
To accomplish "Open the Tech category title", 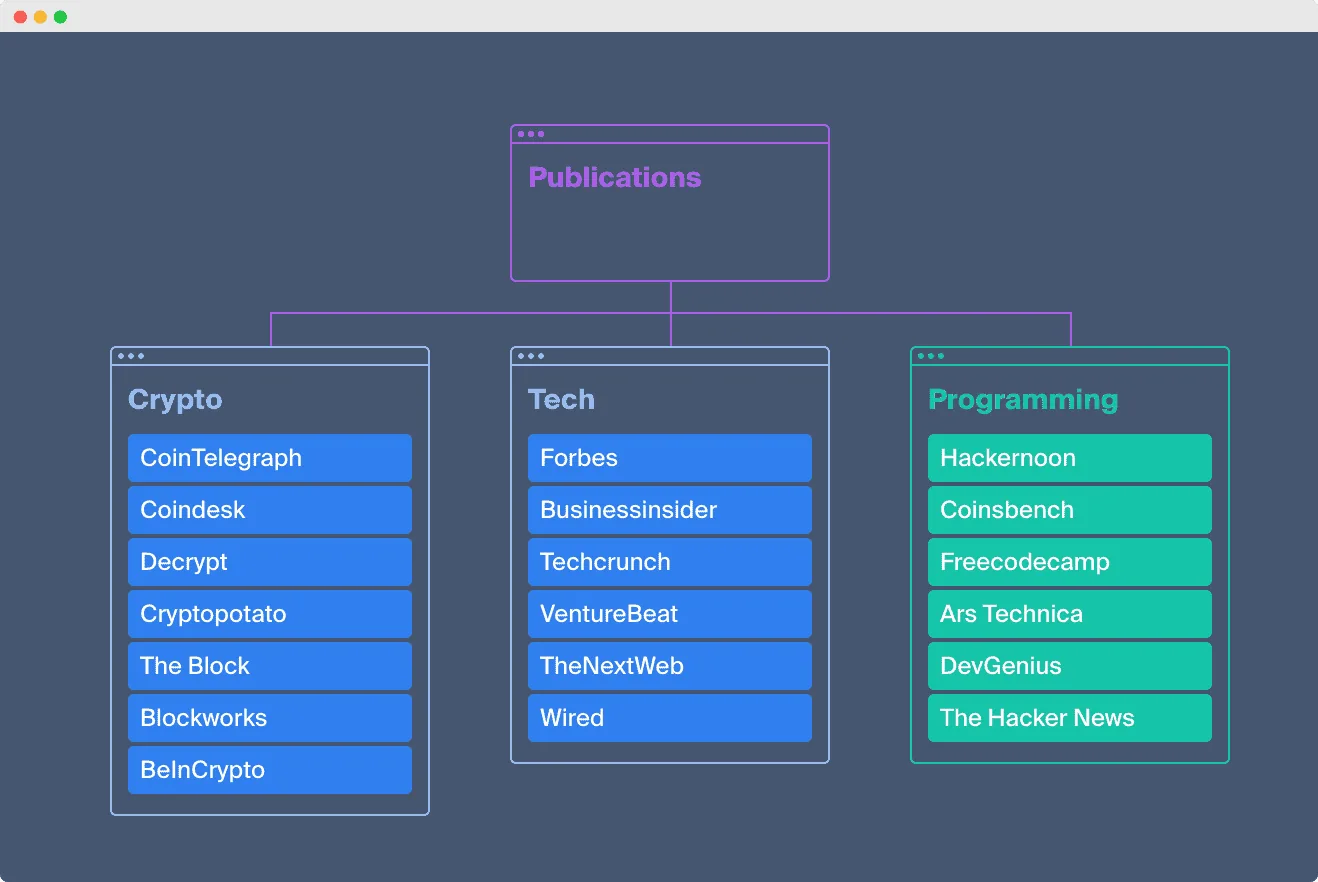I will (x=561, y=400).
